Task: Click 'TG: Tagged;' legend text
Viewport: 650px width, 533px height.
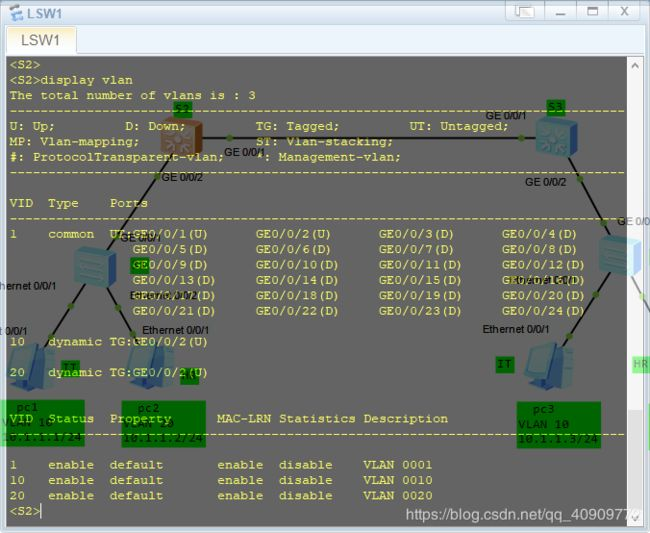Action: click(x=297, y=126)
